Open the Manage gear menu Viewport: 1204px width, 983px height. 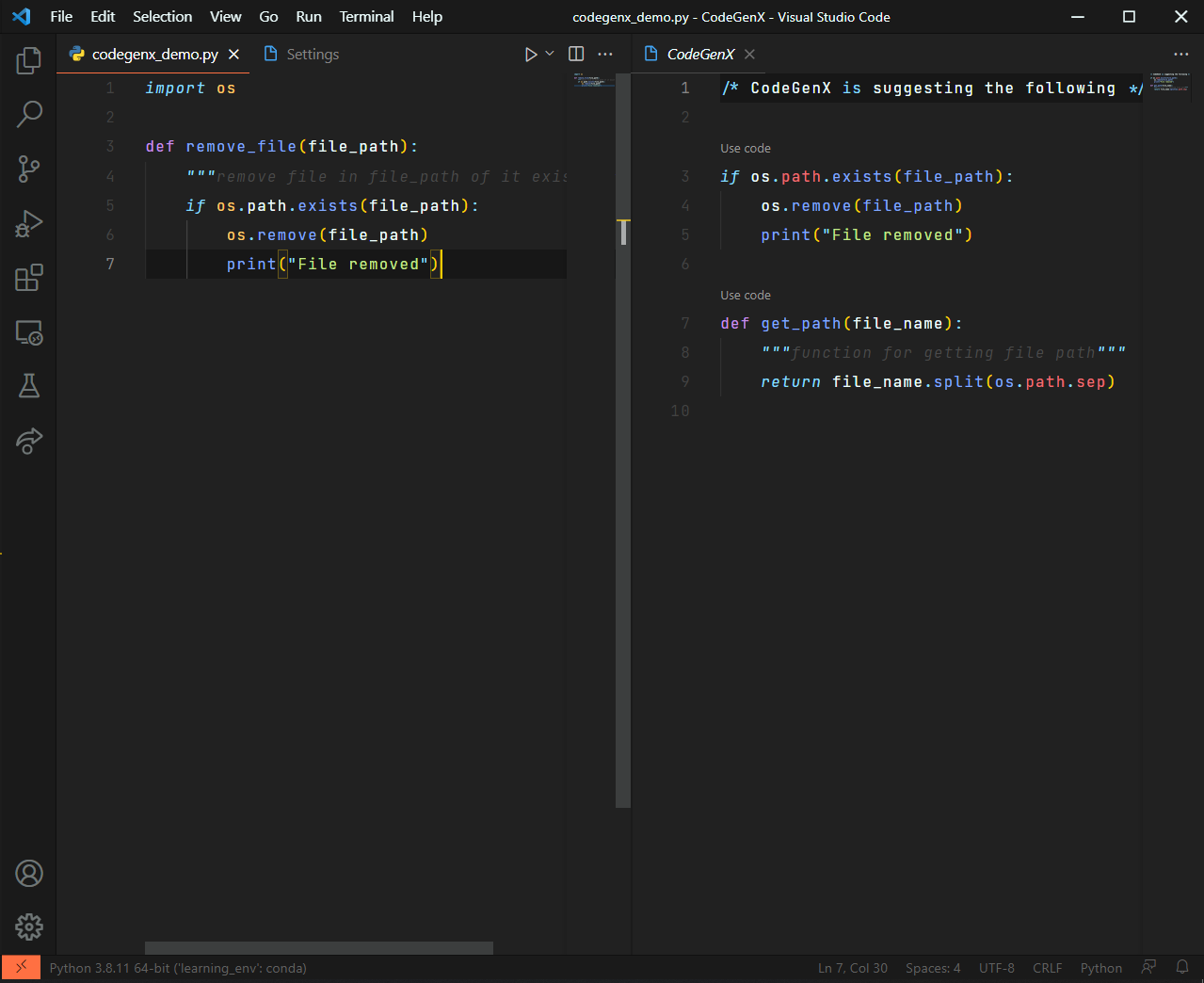pyautogui.click(x=29, y=927)
